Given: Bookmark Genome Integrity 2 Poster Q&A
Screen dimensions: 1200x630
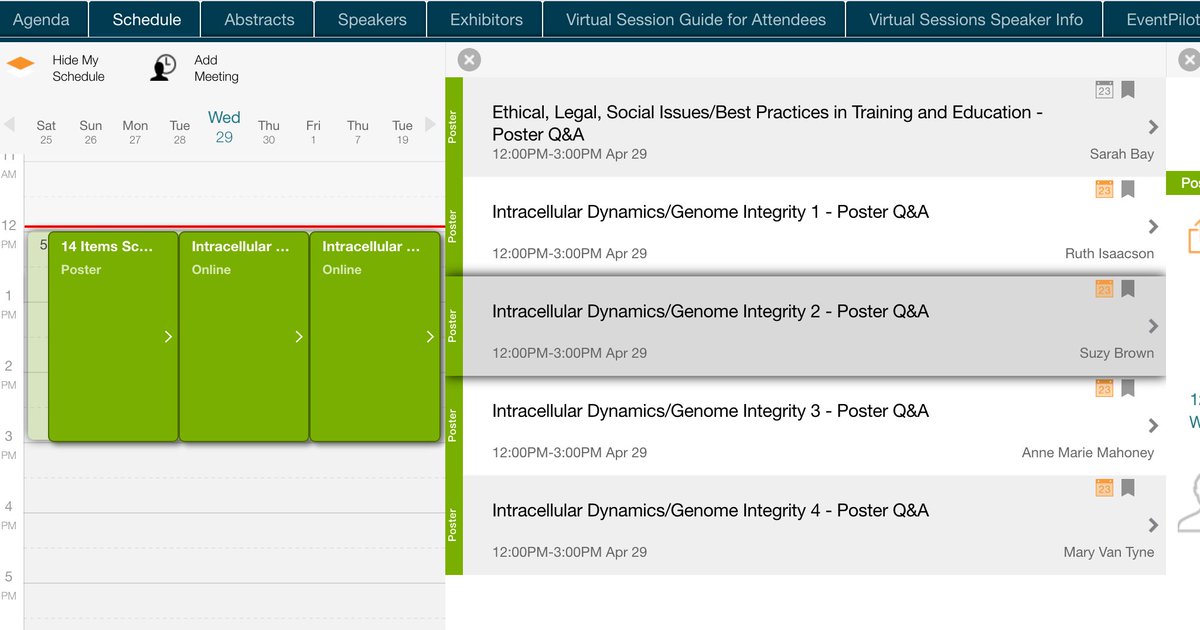Looking at the screenshot, I should [x=1128, y=289].
